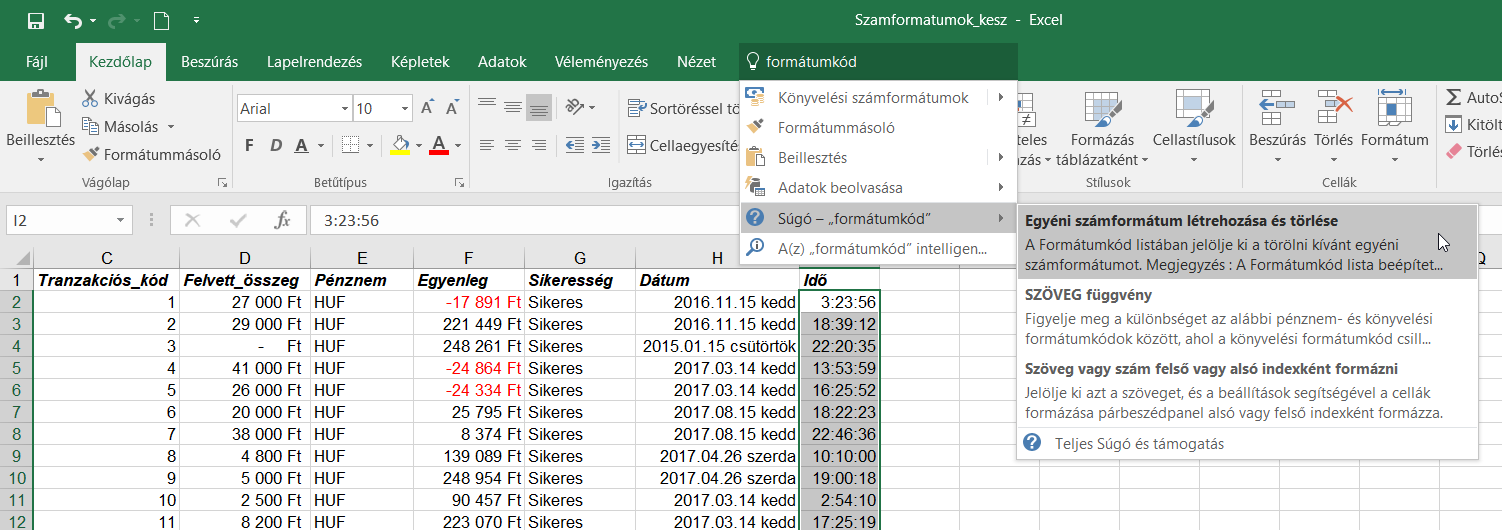The width and height of the screenshot is (1502, 530).
Task: Toggle bold formatting with the F button
Action: (x=249, y=146)
